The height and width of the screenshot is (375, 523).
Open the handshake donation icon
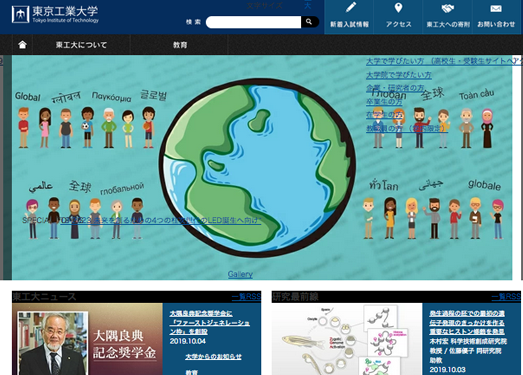[448, 16]
